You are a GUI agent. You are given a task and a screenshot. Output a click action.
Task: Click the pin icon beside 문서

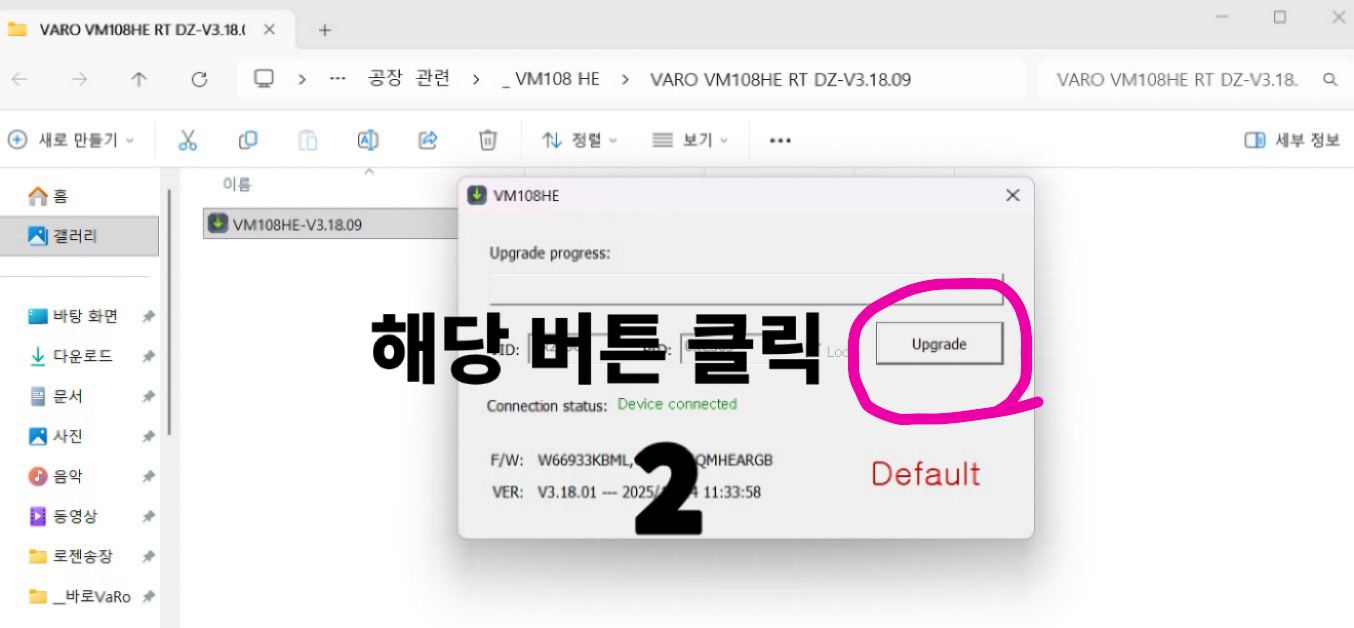pyautogui.click(x=148, y=396)
